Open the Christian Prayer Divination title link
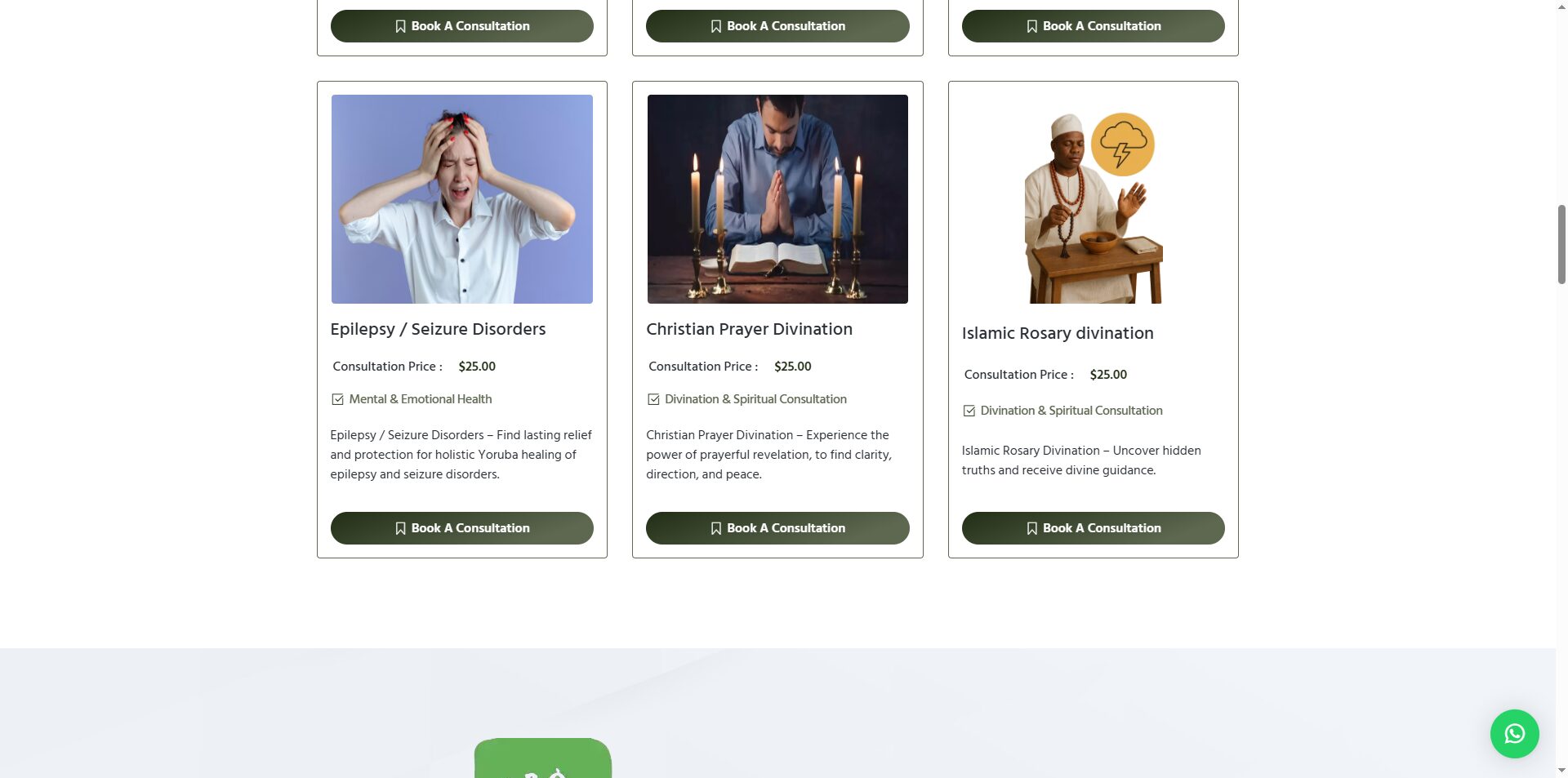Viewport: 1568px width, 778px height. [x=749, y=329]
